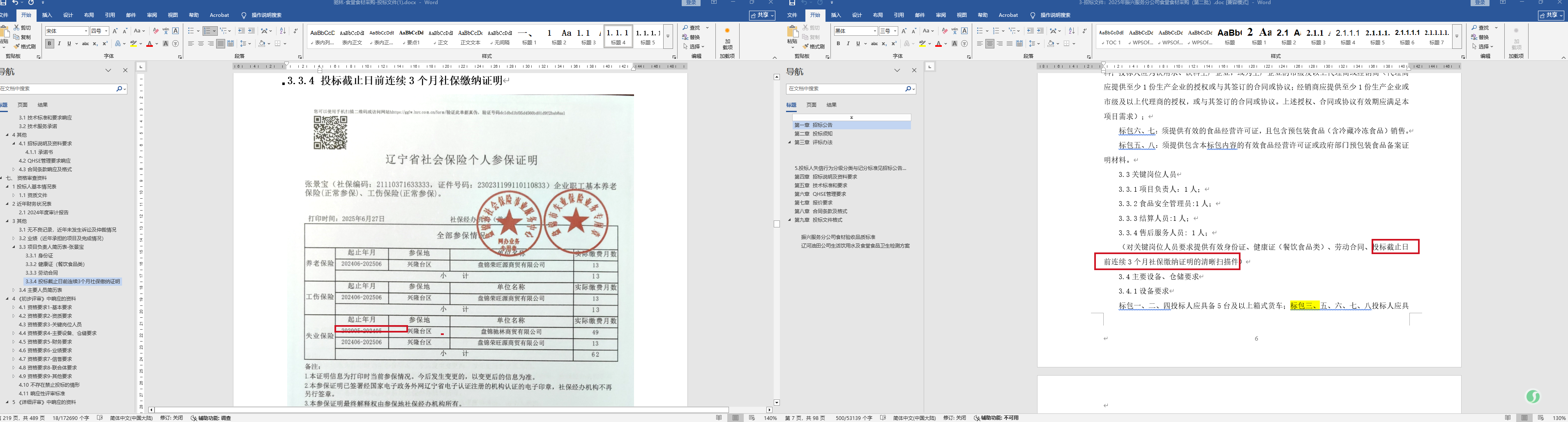
Task: Open the 宋体 font name dropdown
Action: coord(86,31)
